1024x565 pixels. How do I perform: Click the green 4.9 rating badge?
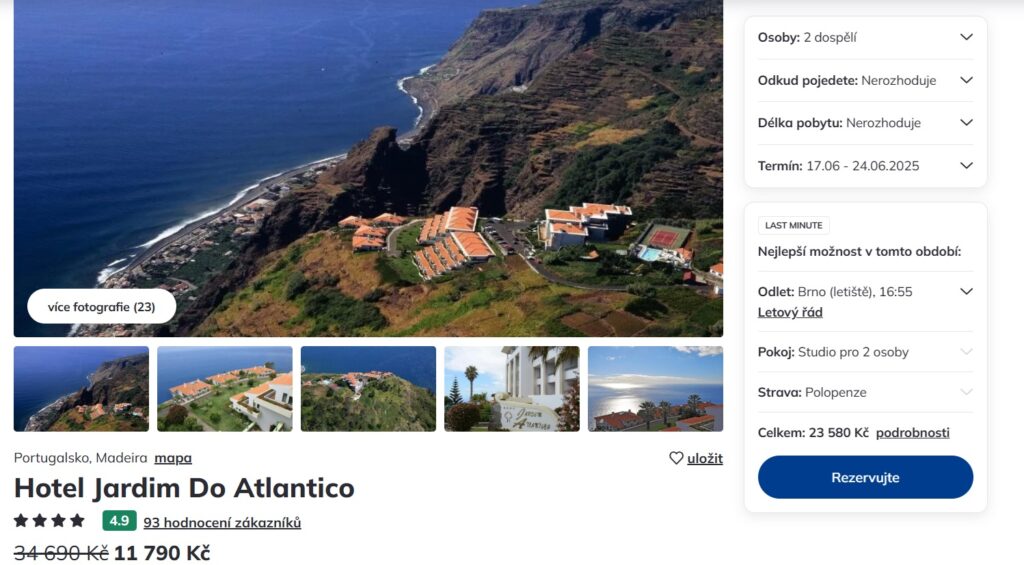(119, 521)
